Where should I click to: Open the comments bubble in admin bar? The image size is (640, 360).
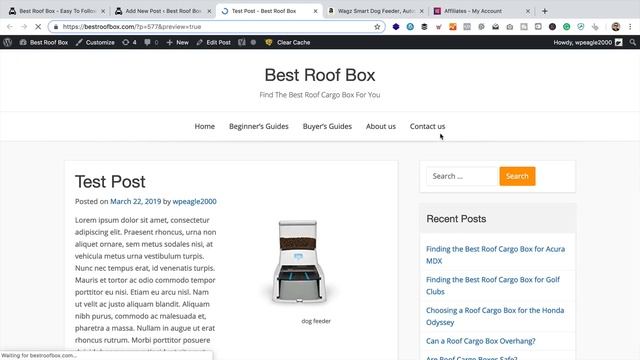(151, 42)
